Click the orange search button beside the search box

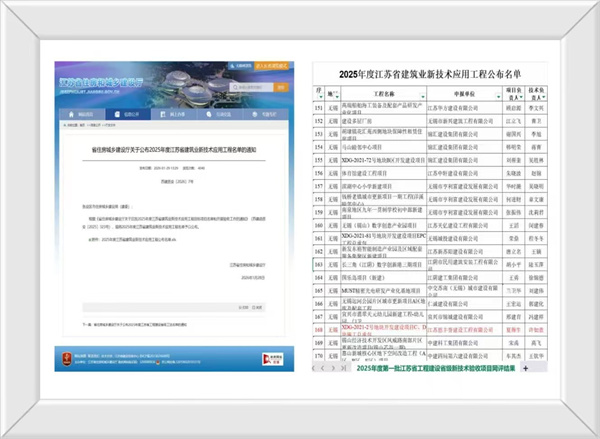click(x=280, y=88)
